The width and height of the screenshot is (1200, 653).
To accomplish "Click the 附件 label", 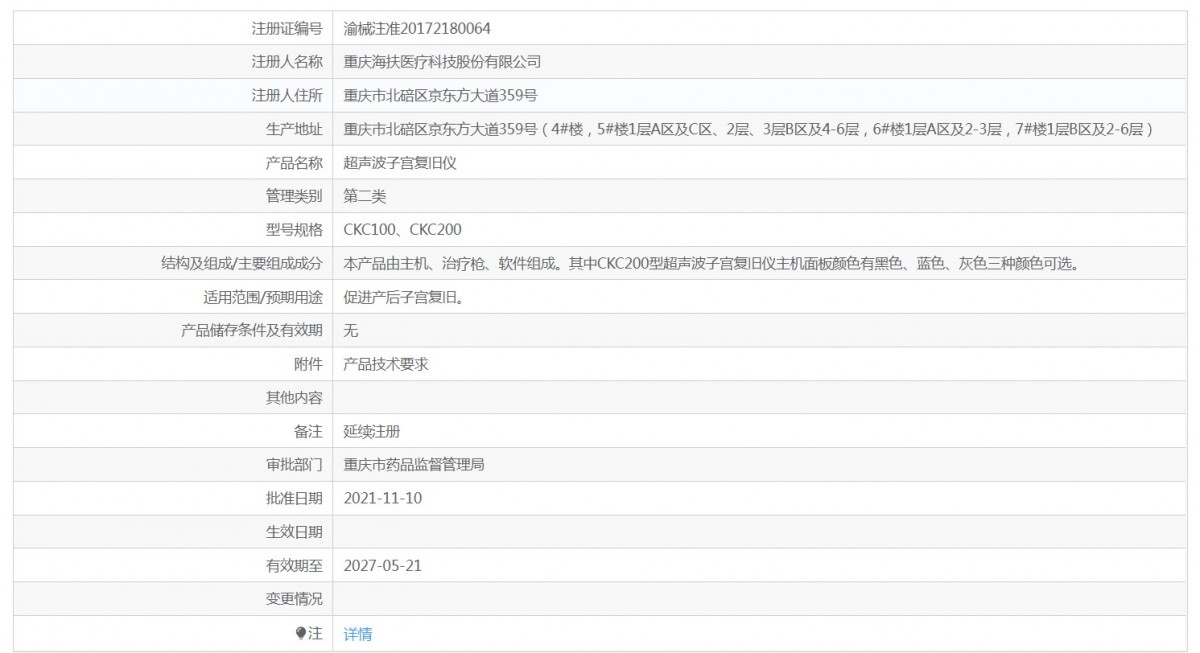I will point(309,364).
